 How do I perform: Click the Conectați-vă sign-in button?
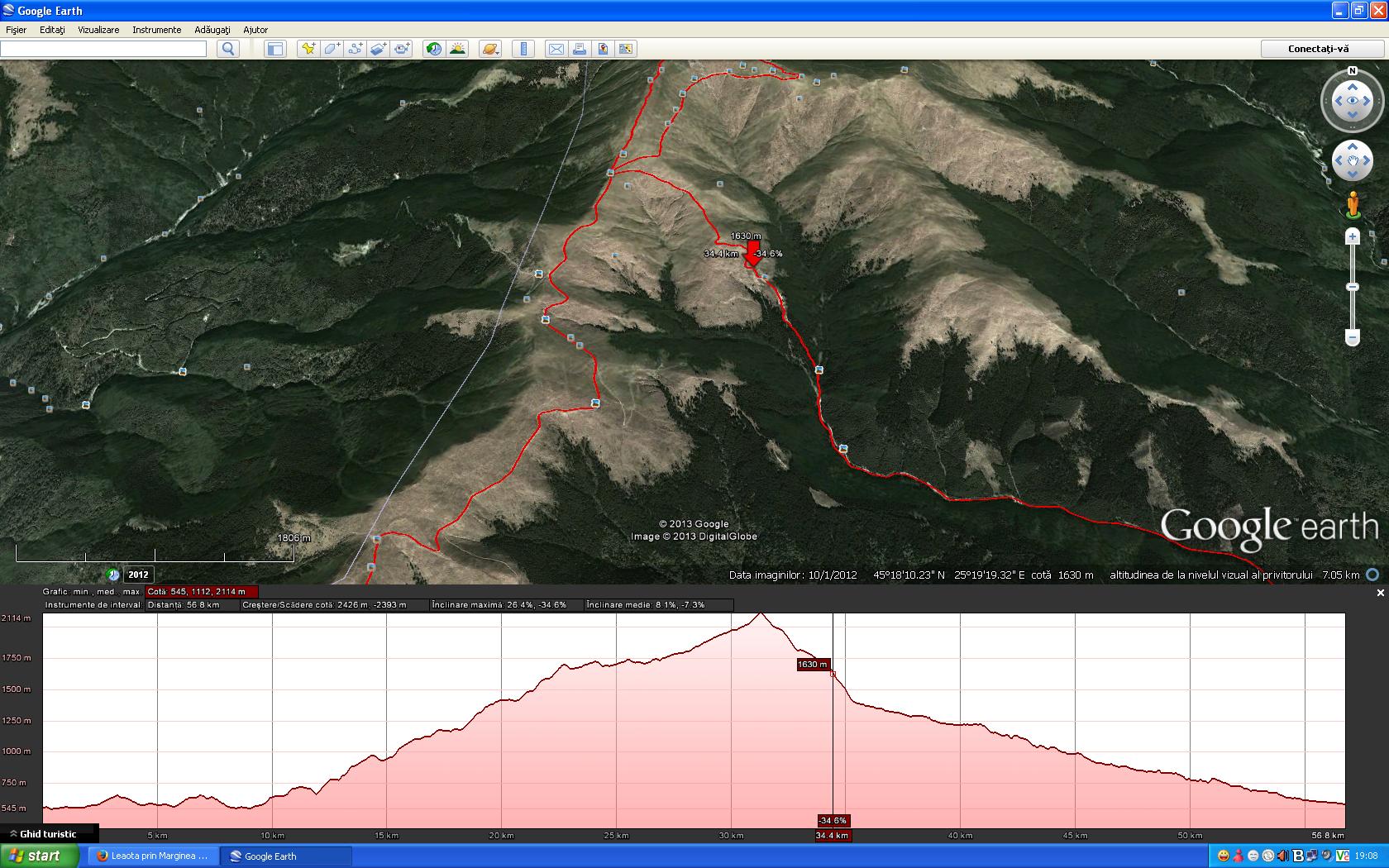coord(1318,49)
